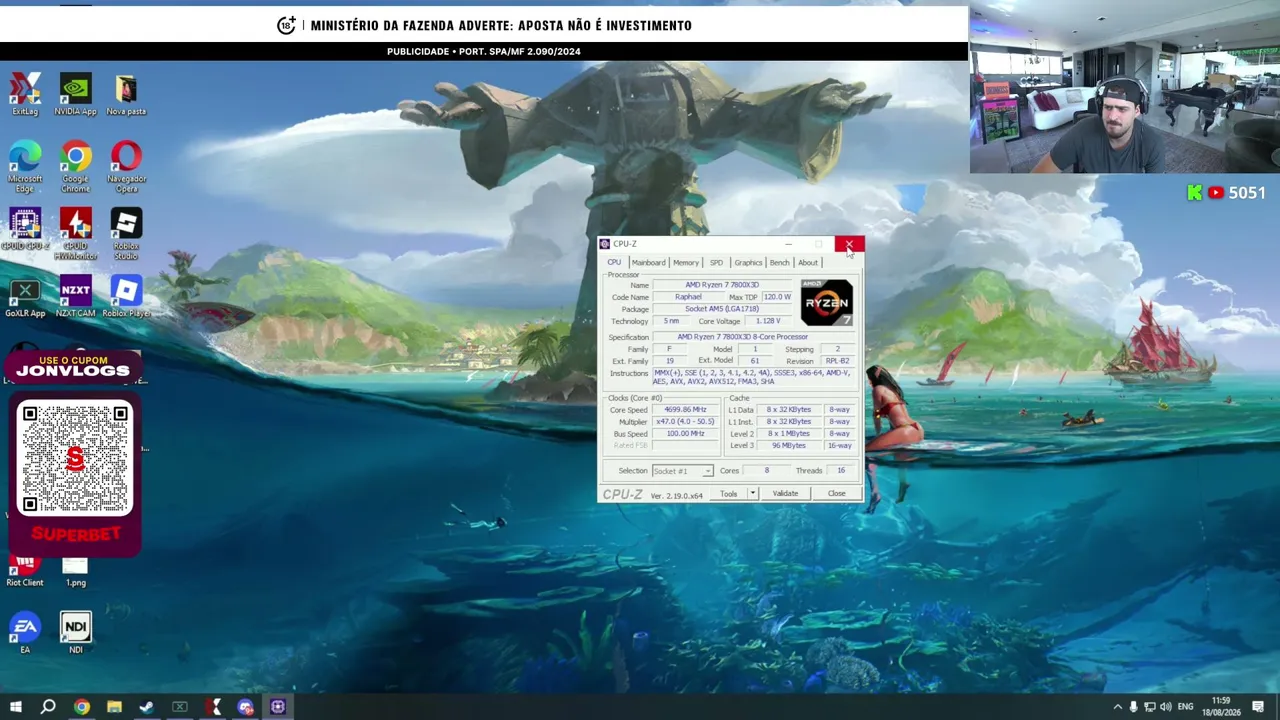Click the Superbet QR code overlay
Image resolution: width=1280 pixels, height=720 pixels.
(75, 457)
